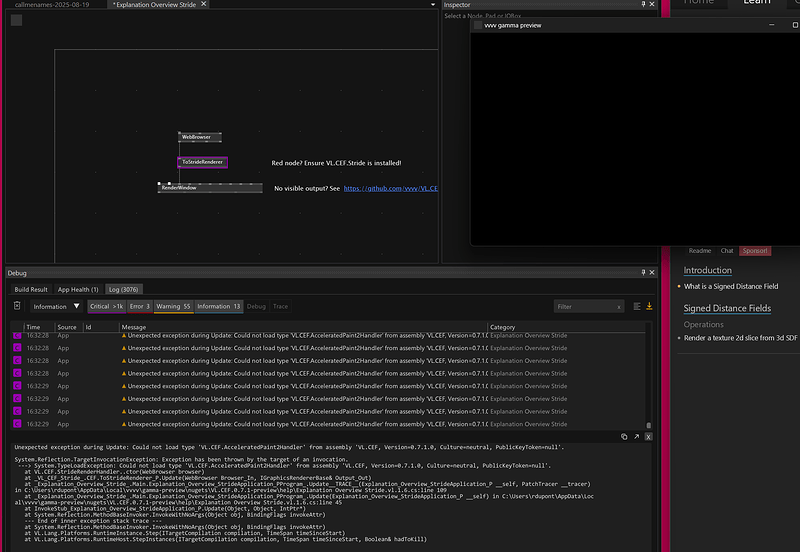Viewport: 800px width, 552px height.
Task: Open the Learn tab in help browser
Action: pos(757,2)
